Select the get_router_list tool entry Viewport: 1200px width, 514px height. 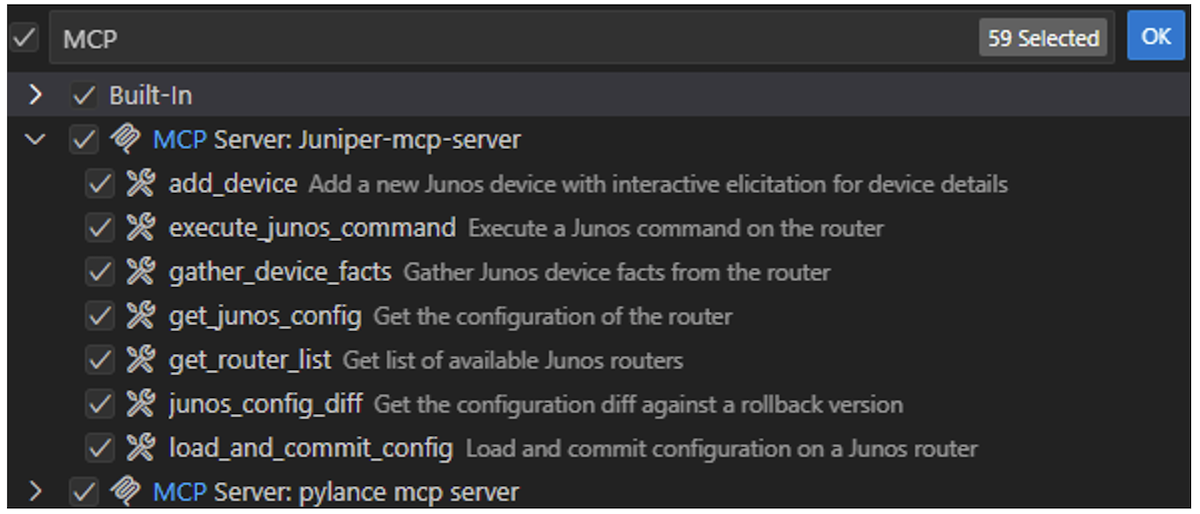tap(249, 360)
